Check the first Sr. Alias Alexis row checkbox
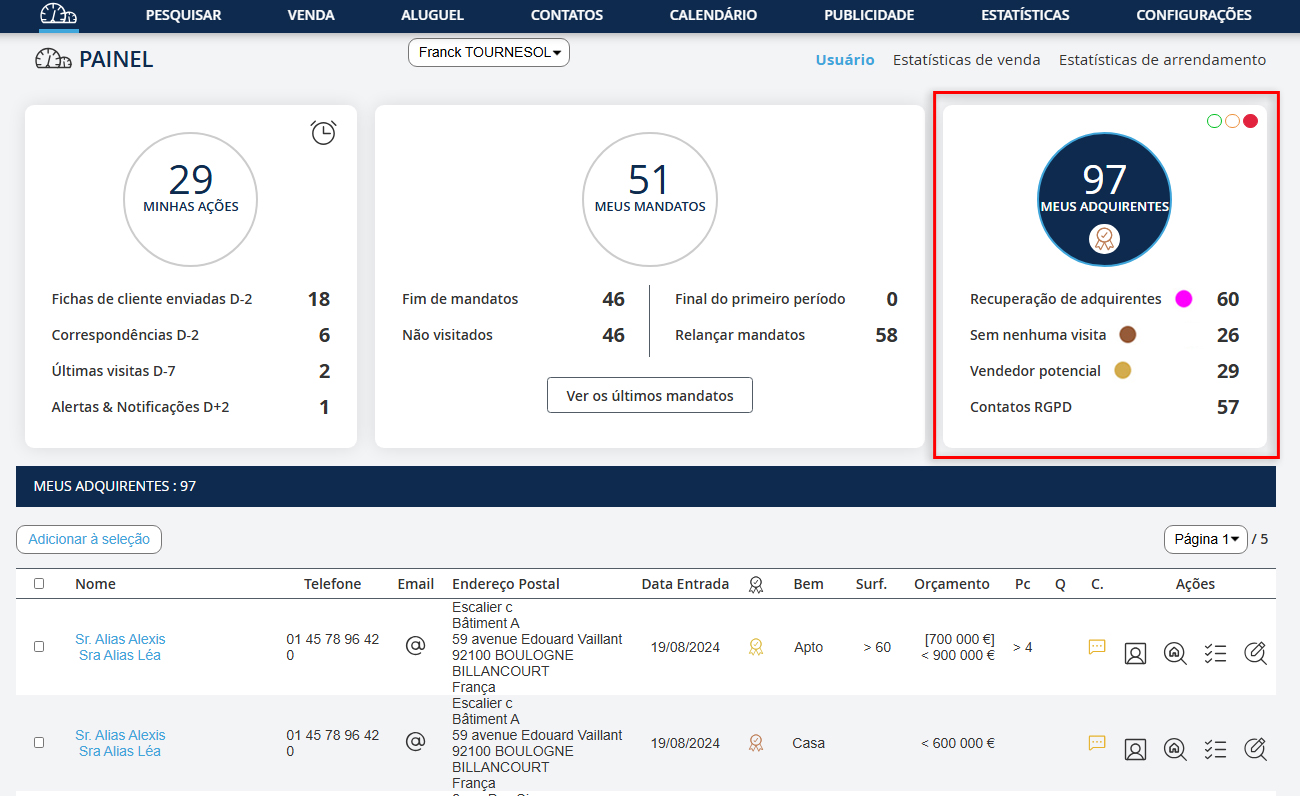Screen dimensions: 1300x796 click(x=39, y=646)
